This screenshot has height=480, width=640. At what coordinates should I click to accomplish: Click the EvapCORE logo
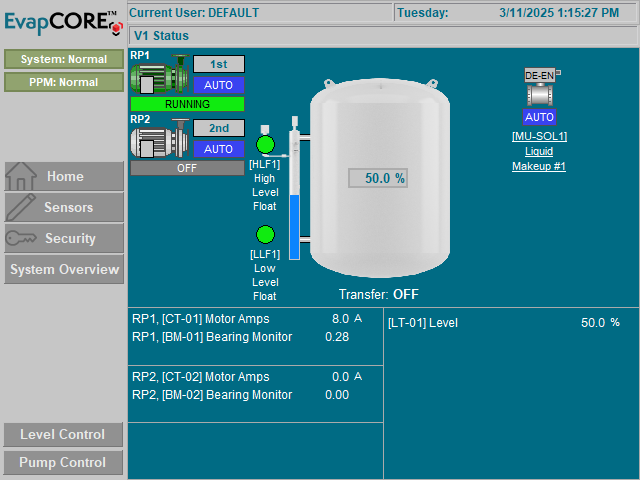tap(64, 23)
